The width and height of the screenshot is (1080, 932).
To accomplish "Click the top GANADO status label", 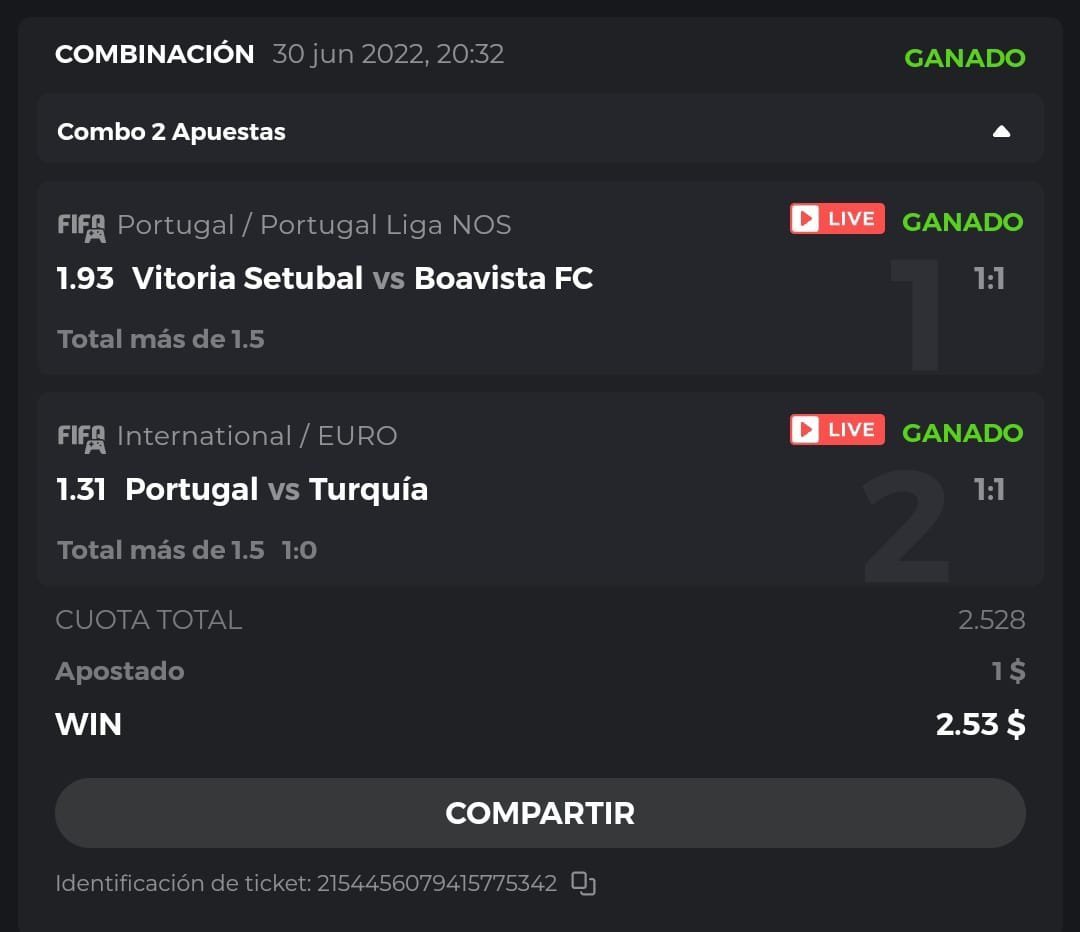I will click(964, 58).
